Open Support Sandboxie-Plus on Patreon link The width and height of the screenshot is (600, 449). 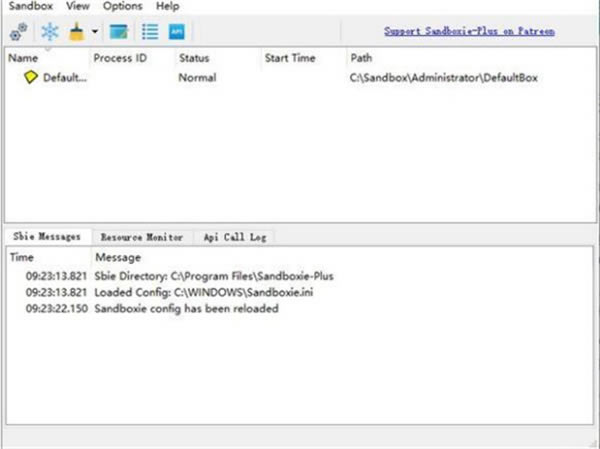point(469,31)
